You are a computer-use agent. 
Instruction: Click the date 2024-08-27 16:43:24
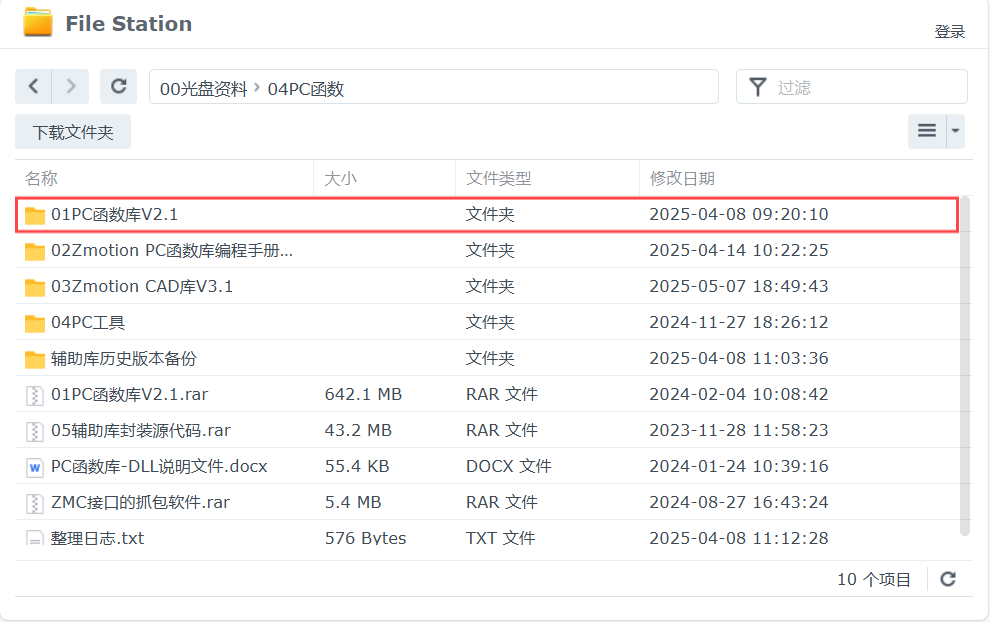click(x=739, y=503)
